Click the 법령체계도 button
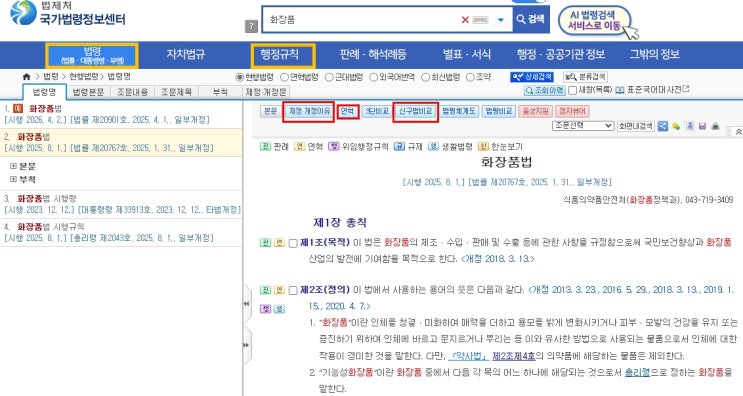The image size is (743, 396). tap(459, 111)
